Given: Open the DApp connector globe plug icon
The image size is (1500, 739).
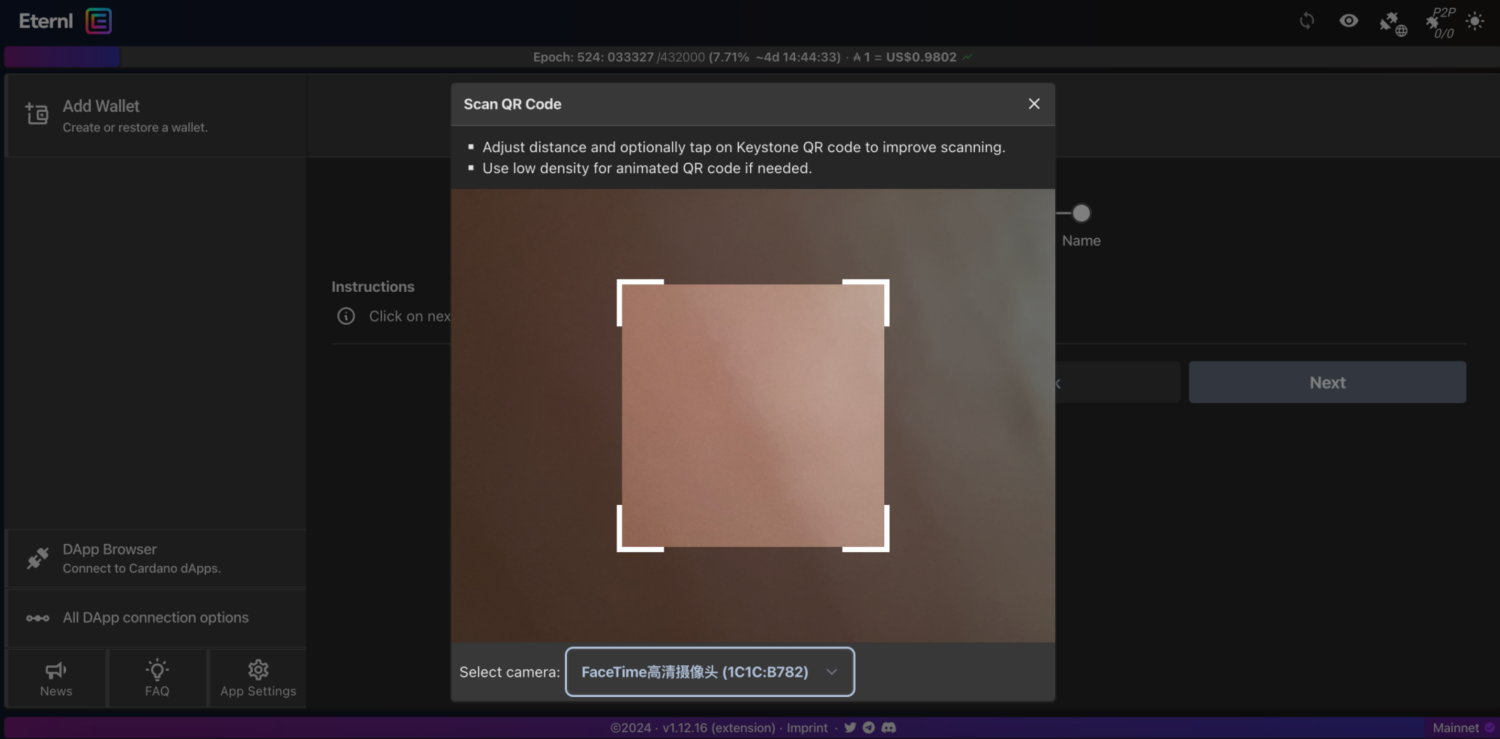Looking at the screenshot, I should pyautogui.click(x=1392, y=23).
